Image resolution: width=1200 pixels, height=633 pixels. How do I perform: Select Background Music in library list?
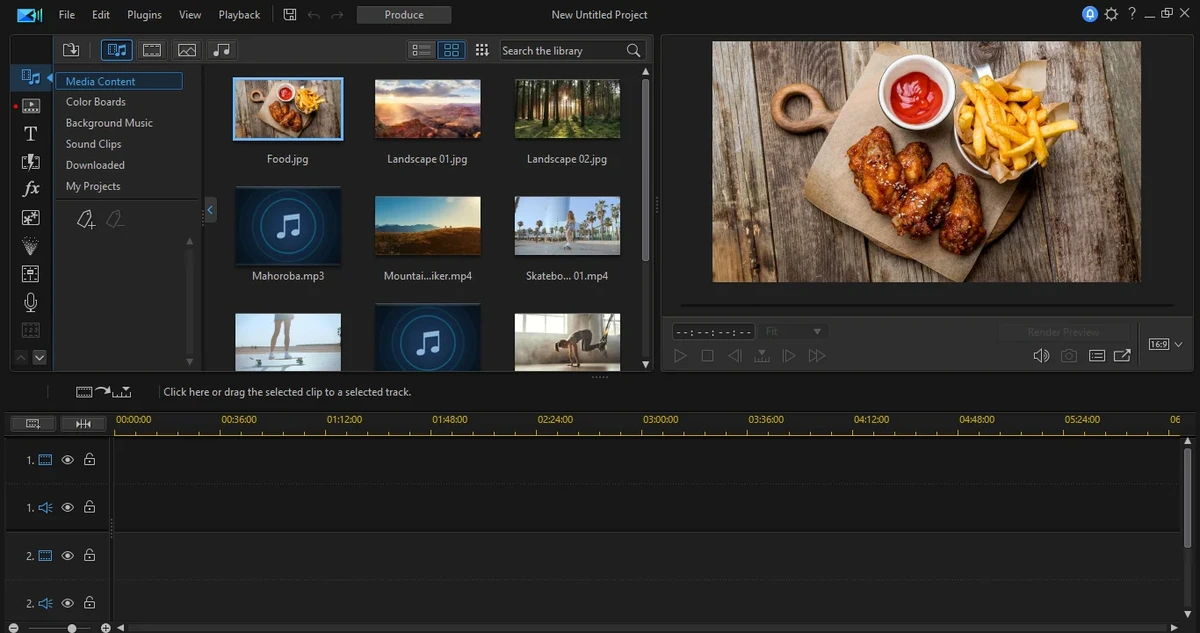tap(109, 123)
